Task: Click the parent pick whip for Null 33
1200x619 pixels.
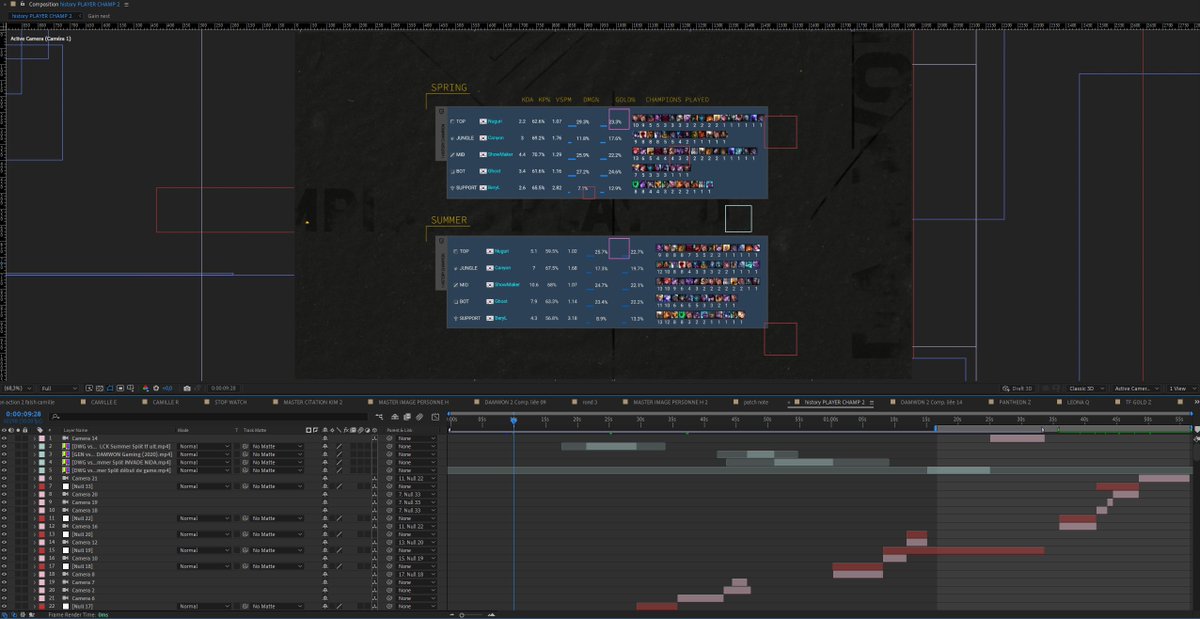Action: [389, 486]
